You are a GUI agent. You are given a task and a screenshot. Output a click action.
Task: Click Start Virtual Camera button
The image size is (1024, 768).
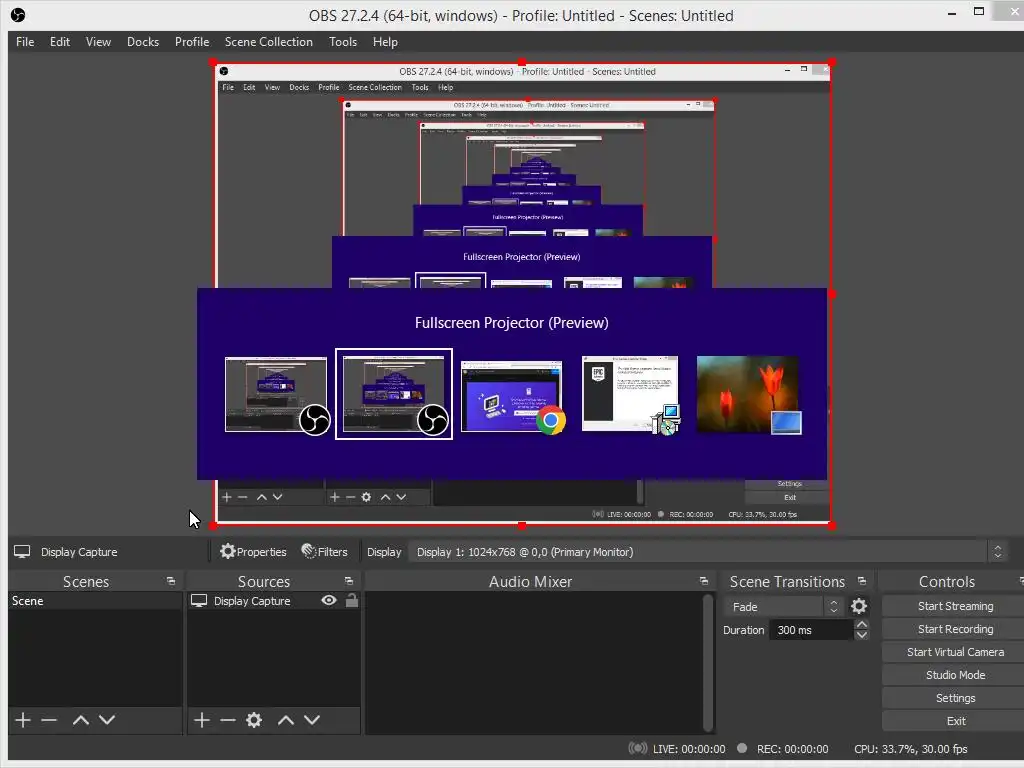pyautogui.click(x=955, y=652)
